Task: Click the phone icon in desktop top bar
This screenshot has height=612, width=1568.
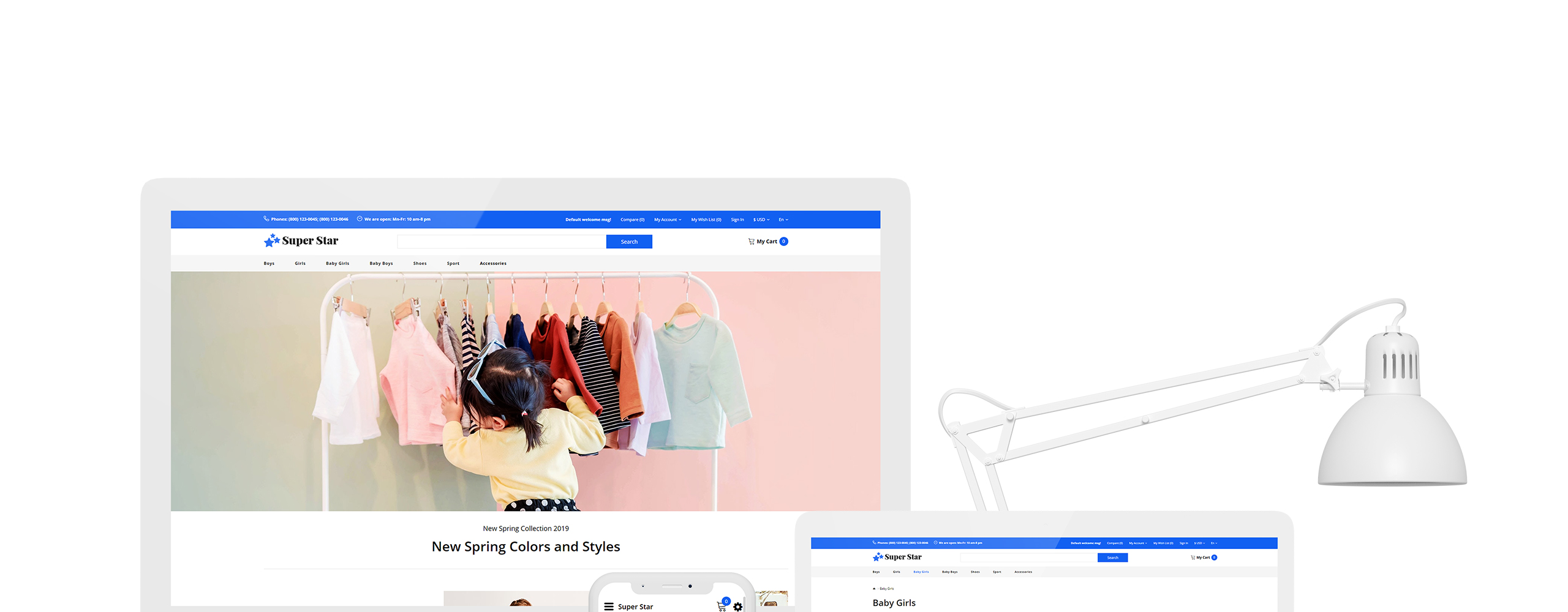Action: coord(266,218)
